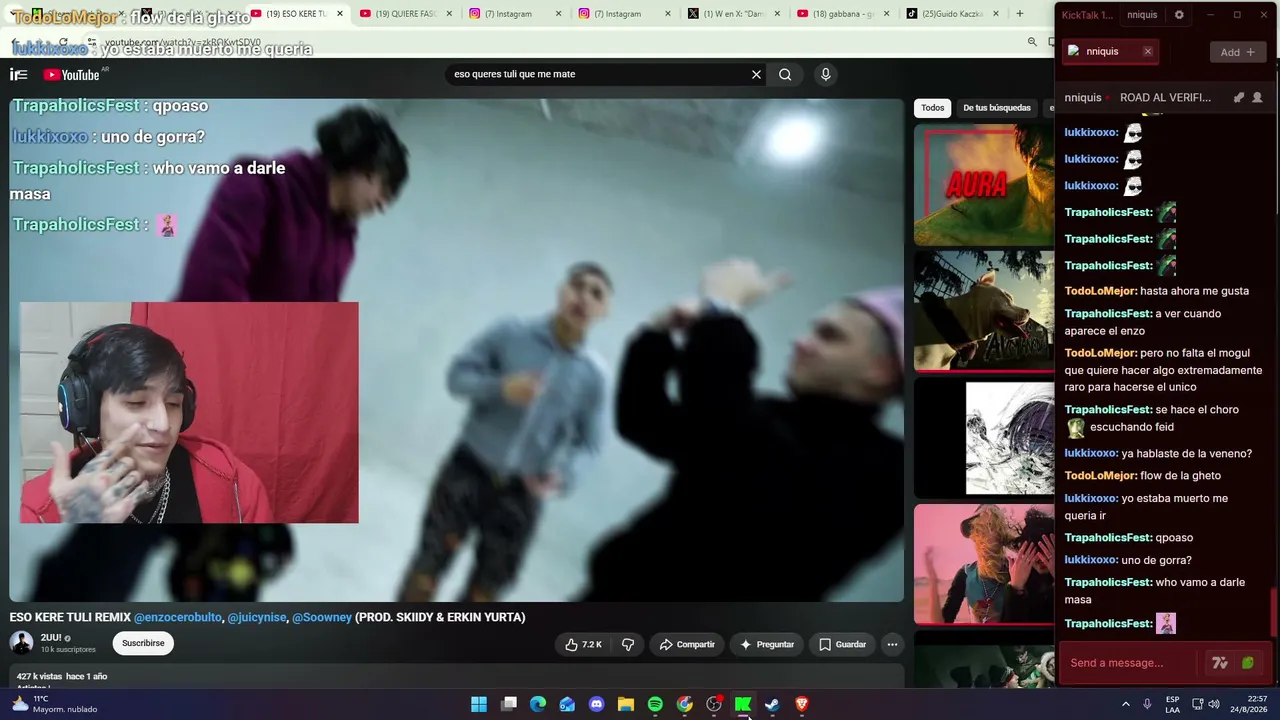Image resolution: width=1280 pixels, height=720 pixels.
Task: Dislike the video with thumbs-down button
Action: click(628, 645)
